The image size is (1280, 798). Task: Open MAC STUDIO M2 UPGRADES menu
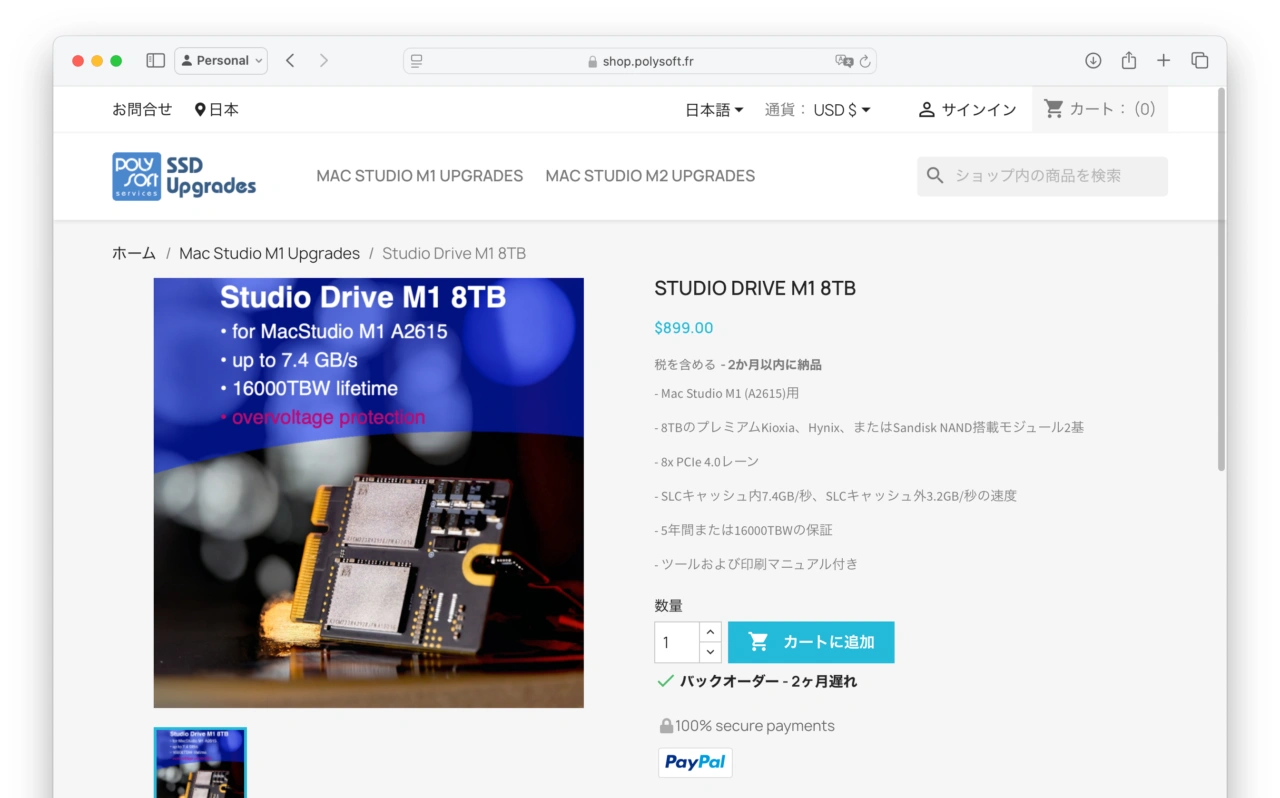650,176
